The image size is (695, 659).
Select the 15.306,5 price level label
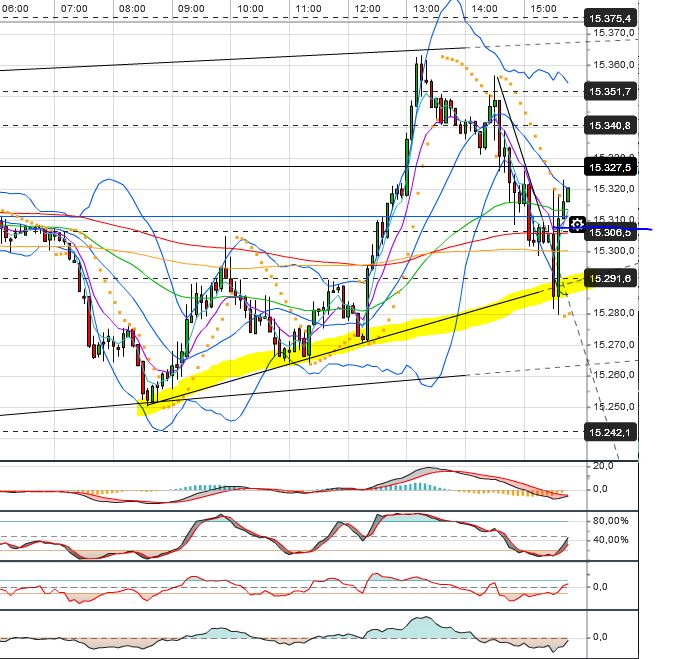(x=610, y=232)
